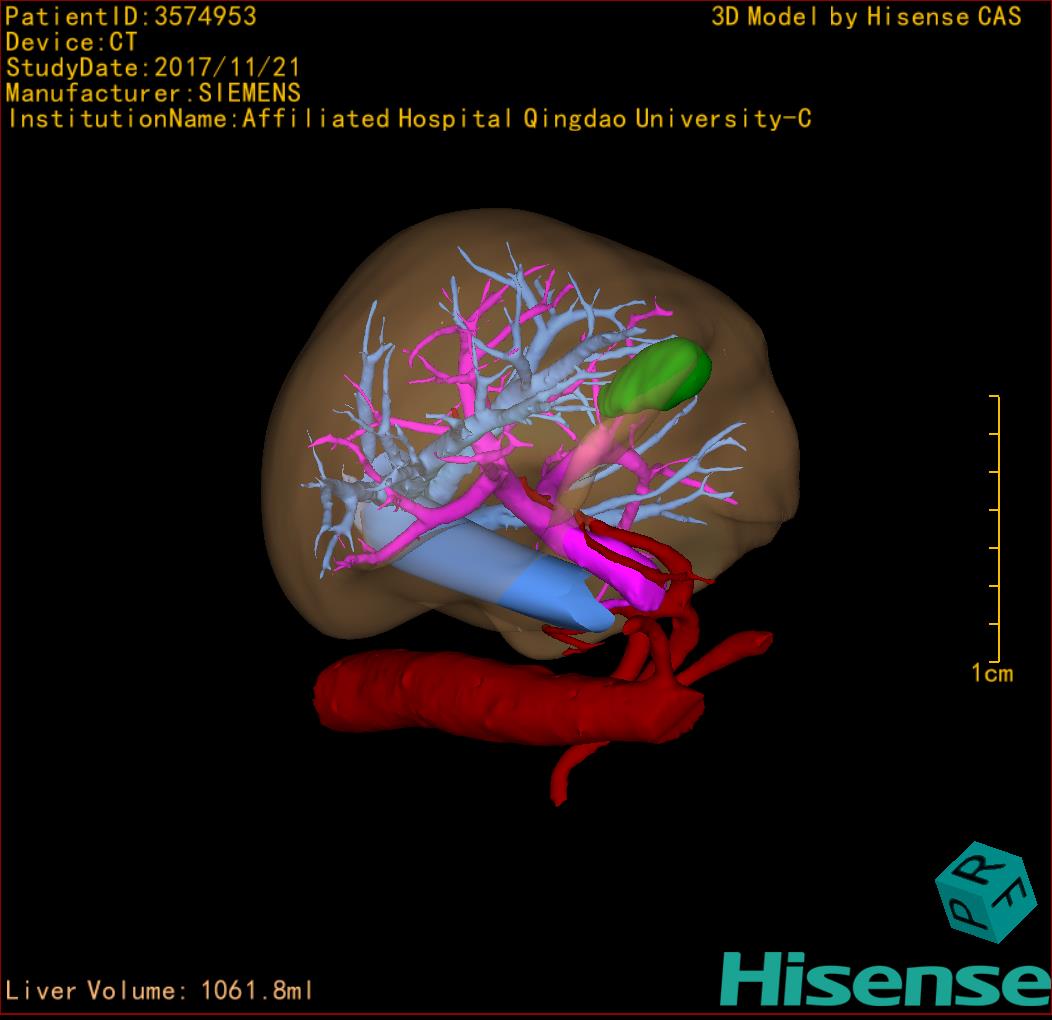Click the 3D Model by Hisense CAS caption

[x=866, y=16]
